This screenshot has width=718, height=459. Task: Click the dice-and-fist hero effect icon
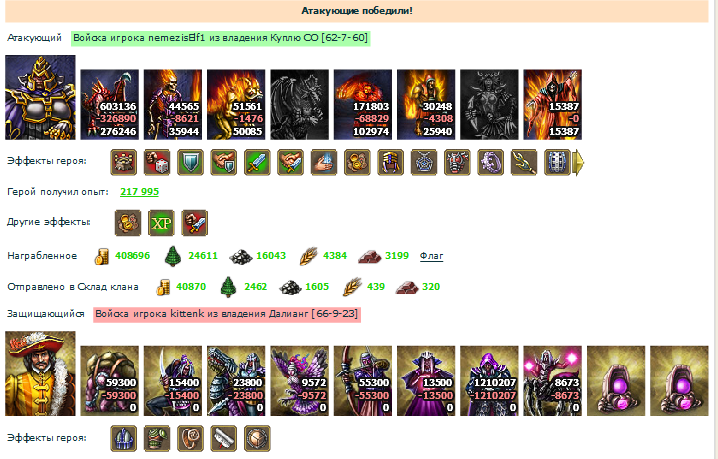tap(157, 162)
